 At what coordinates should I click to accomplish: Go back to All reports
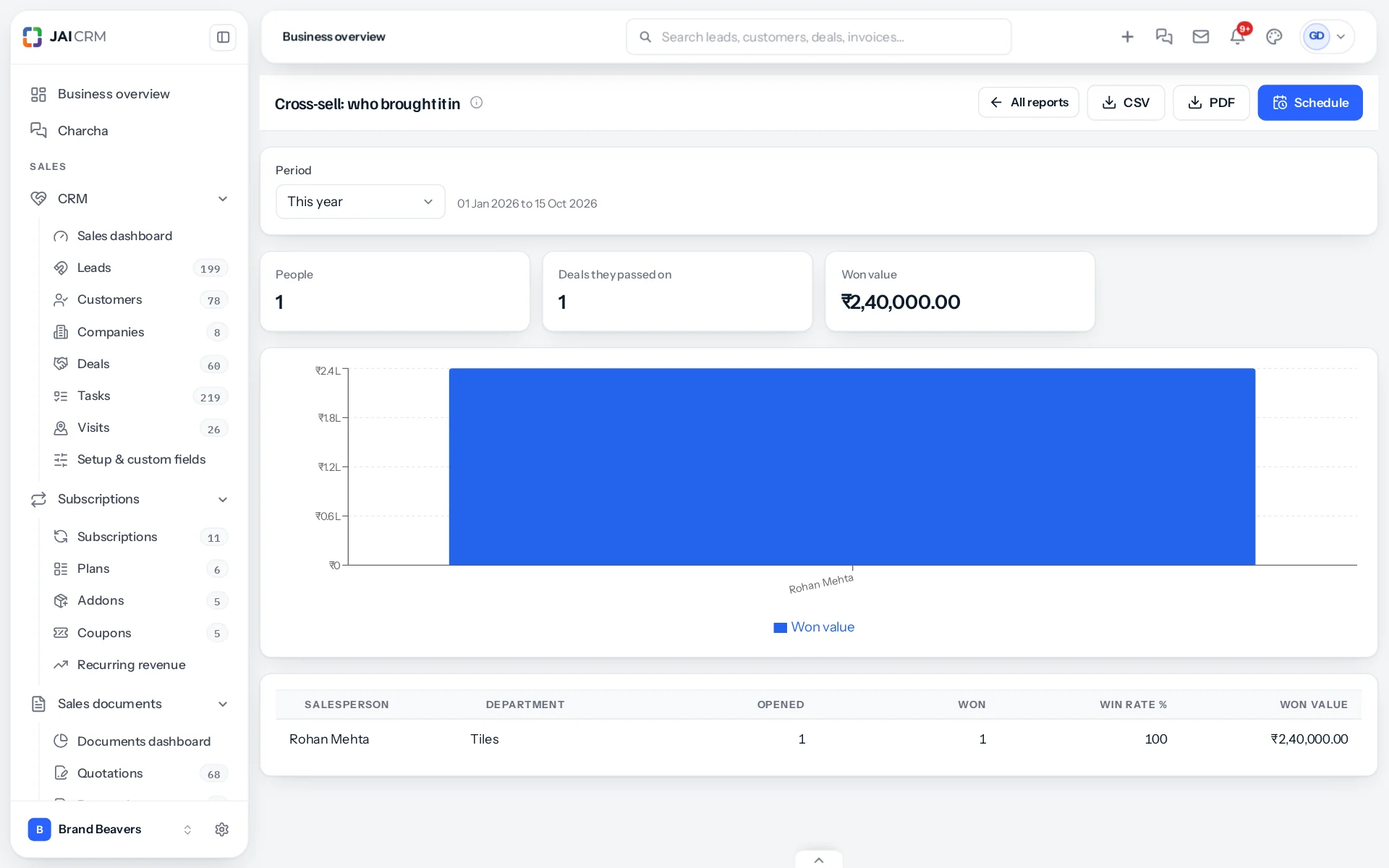point(1029,103)
